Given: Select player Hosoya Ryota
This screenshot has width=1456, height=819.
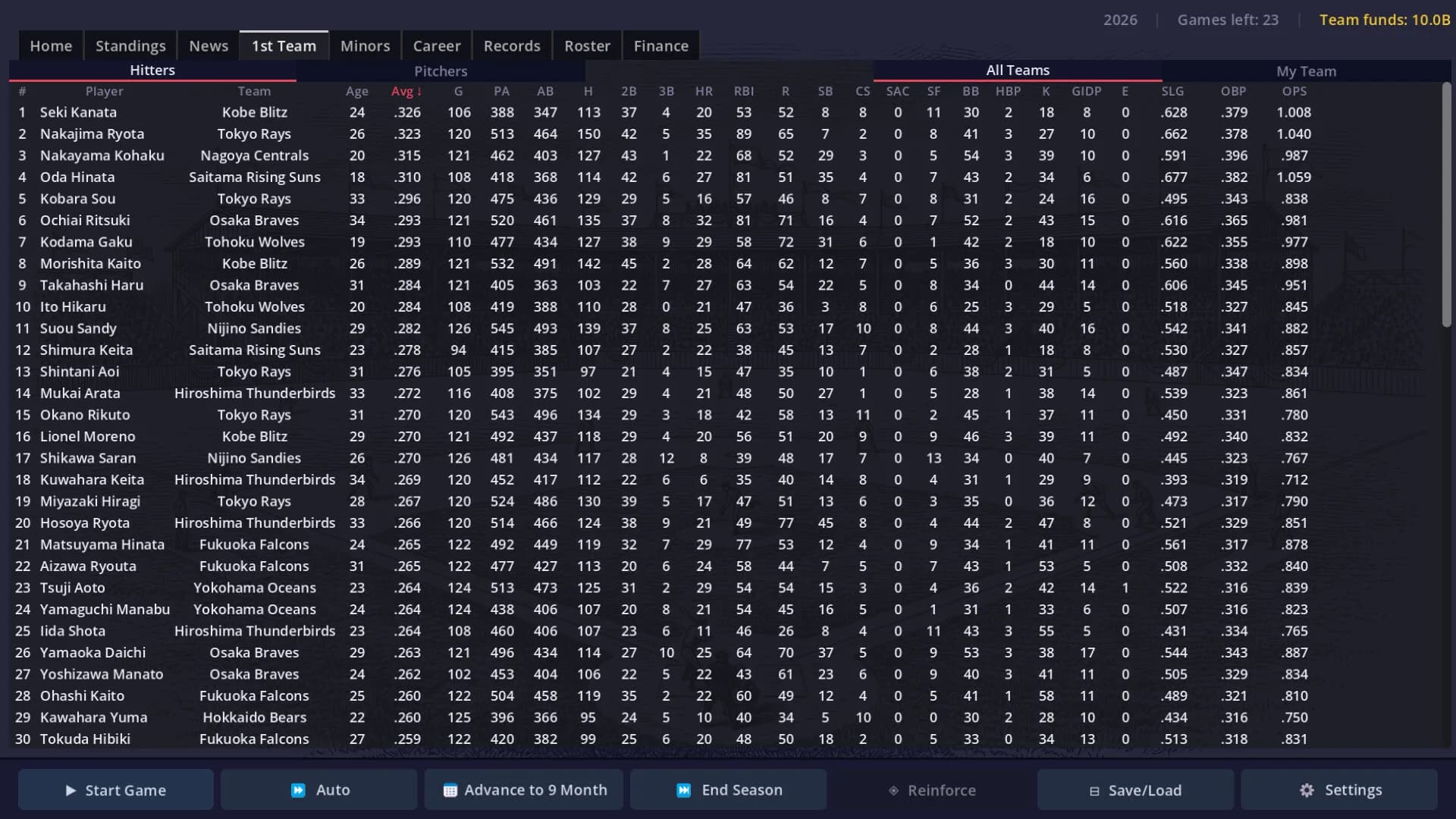Looking at the screenshot, I should tap(85, 522).
